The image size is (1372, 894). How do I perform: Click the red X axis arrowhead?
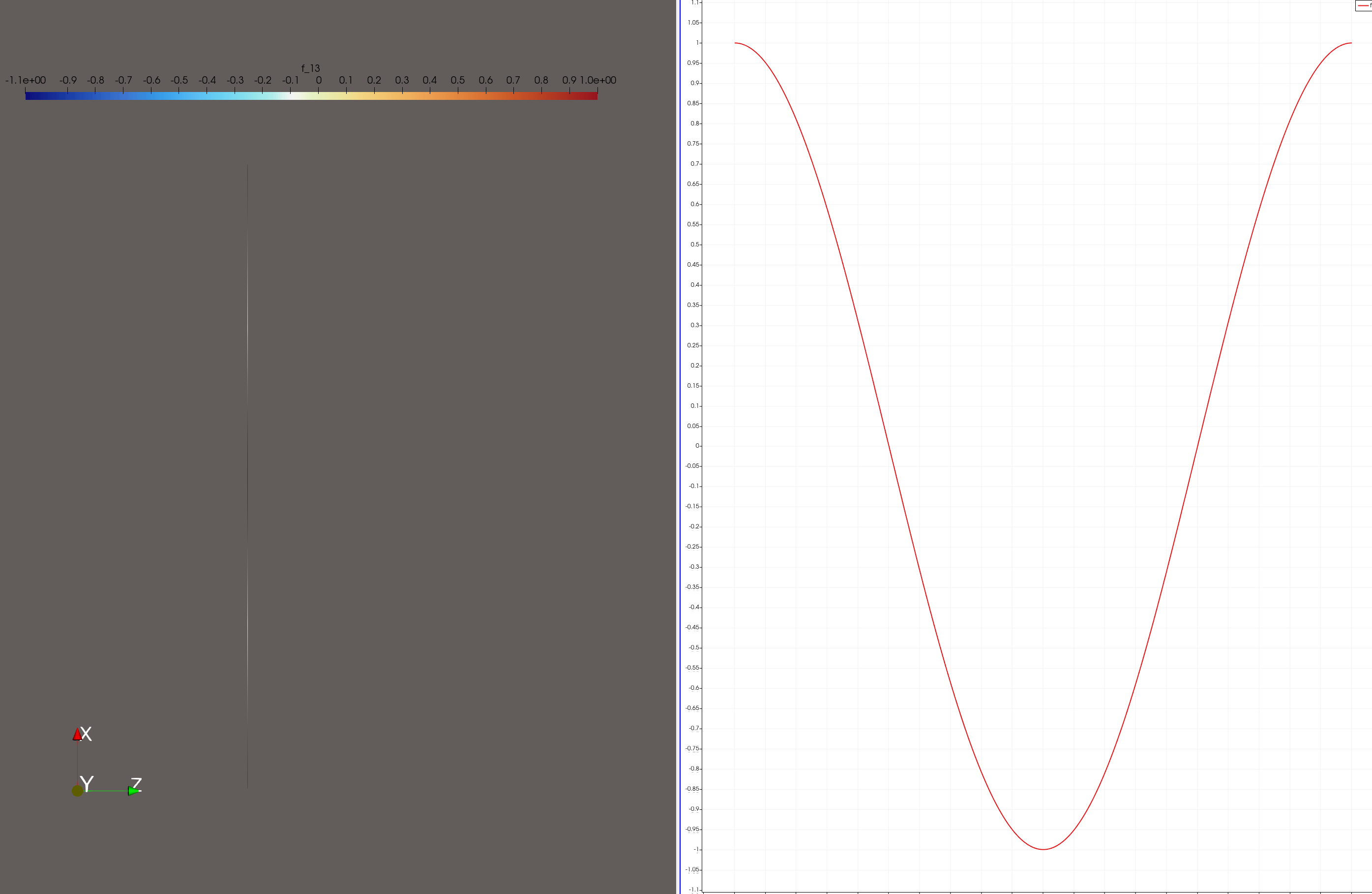tap(77, 734)
